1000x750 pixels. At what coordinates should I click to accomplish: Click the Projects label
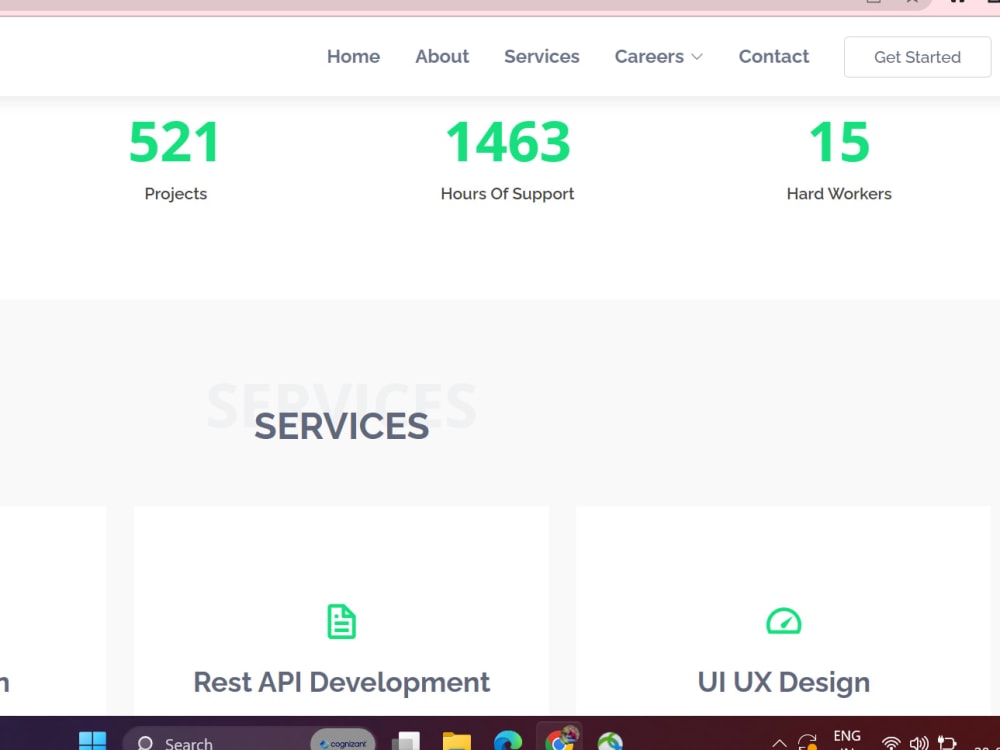[175, 194]
